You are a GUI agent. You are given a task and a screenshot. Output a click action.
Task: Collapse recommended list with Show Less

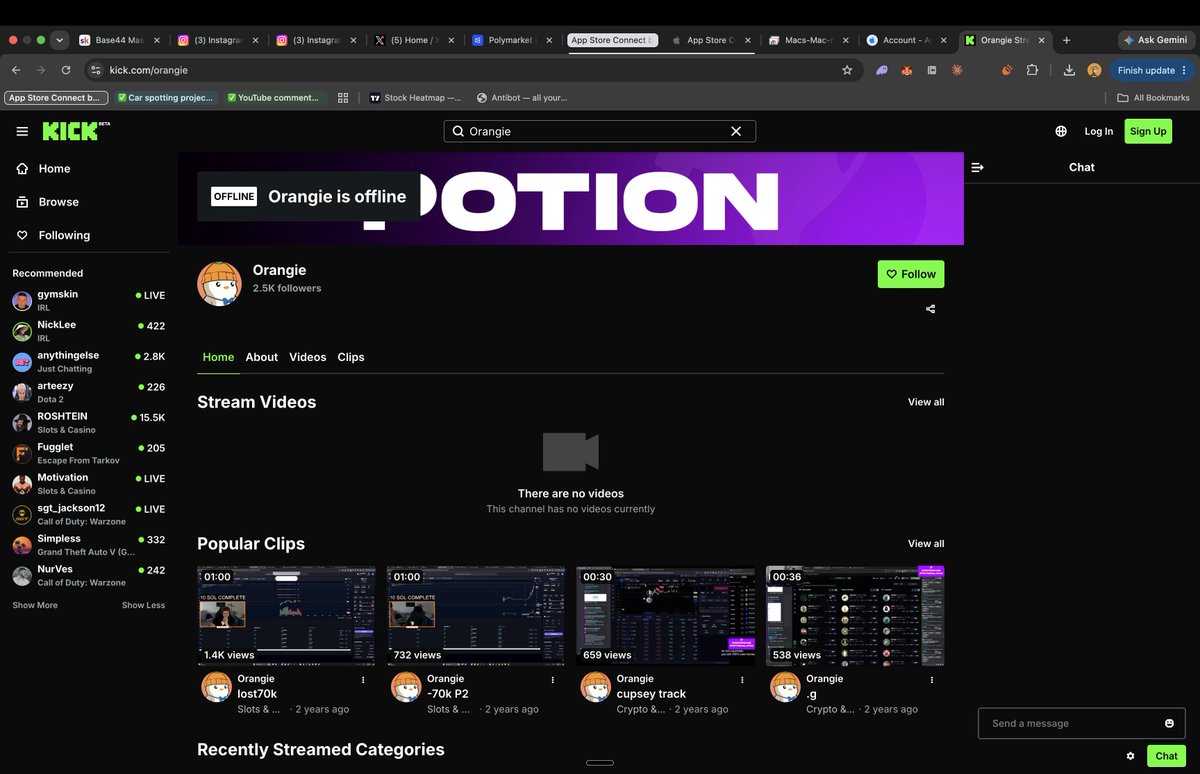click(144, 605)
